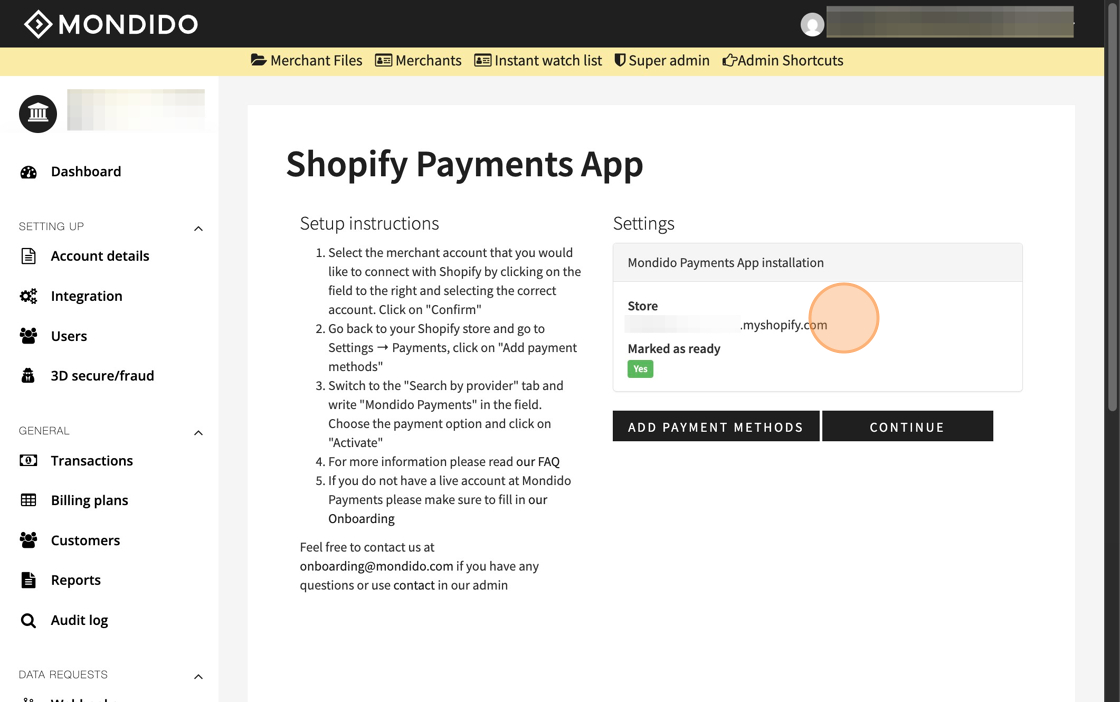Open 3D secure/fraud settings
The image size is (1120, 702).
pyautogui.click(x=102, y=376)
